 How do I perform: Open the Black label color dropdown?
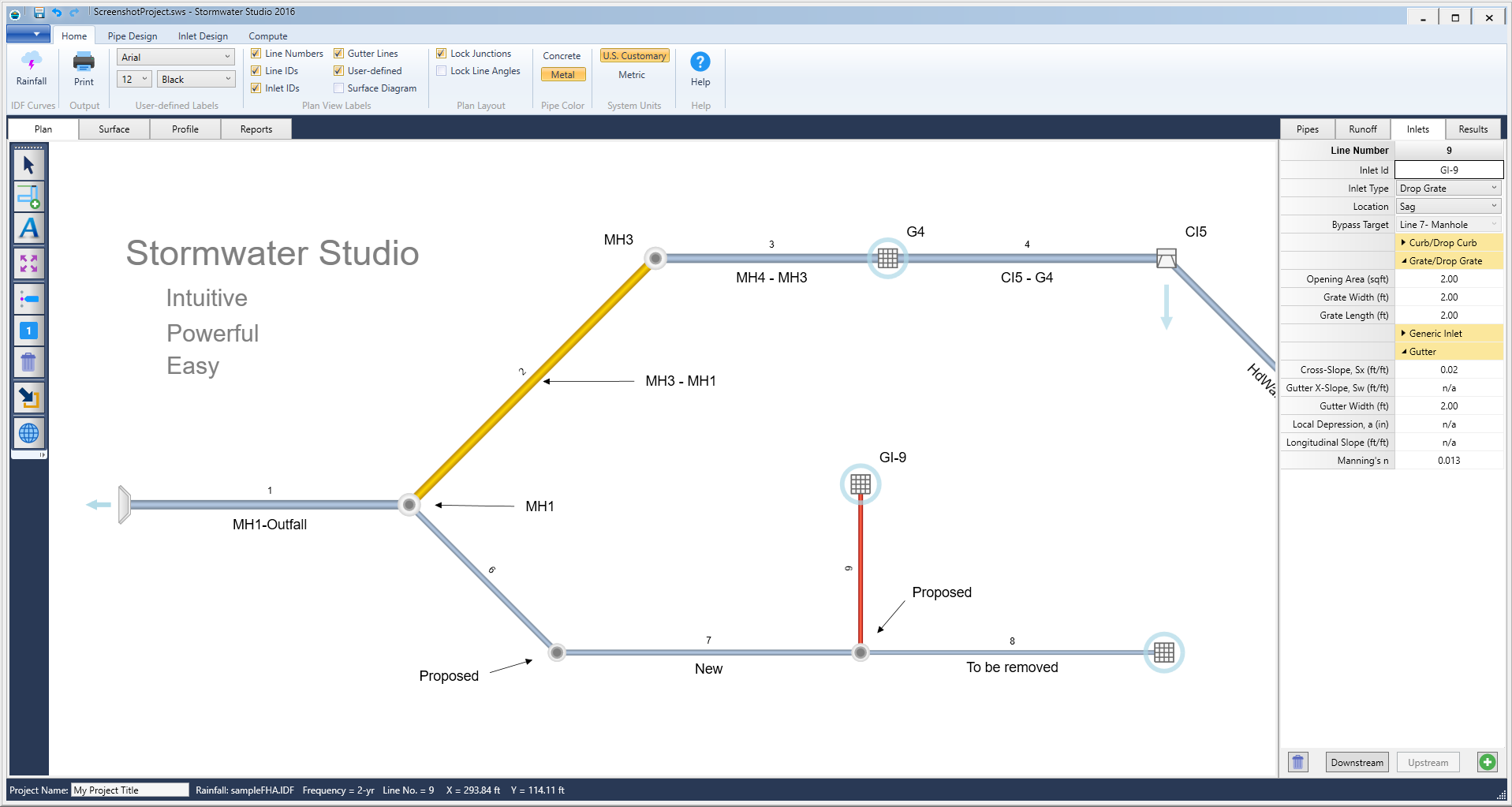pyautogui.click(x=196, y=80)
